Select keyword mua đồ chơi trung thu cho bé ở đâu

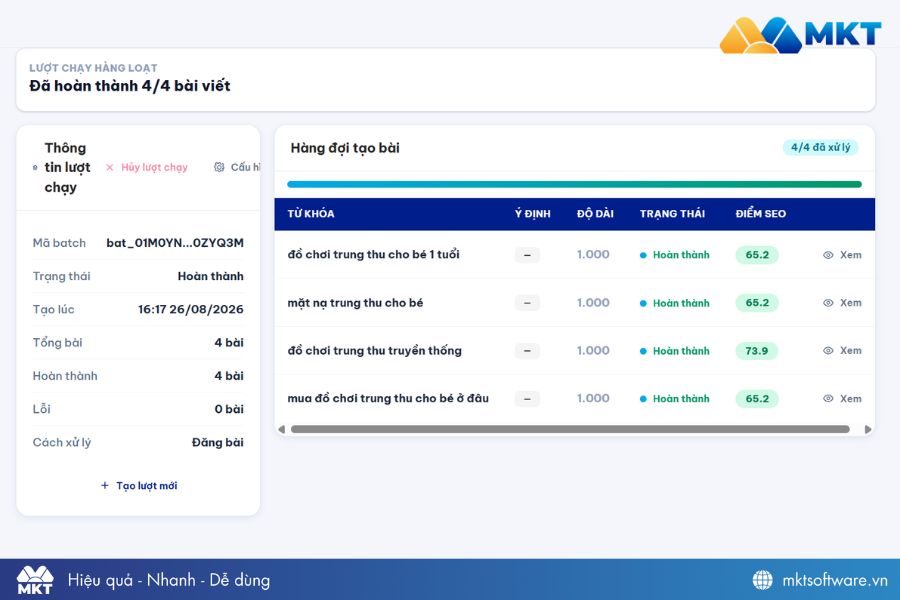(x=388, y=398)
